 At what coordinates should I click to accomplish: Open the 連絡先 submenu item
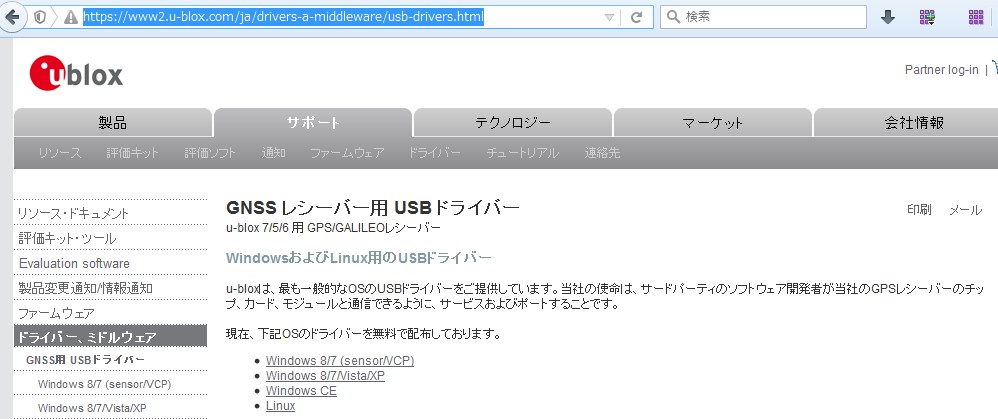(x=602, y=153)
